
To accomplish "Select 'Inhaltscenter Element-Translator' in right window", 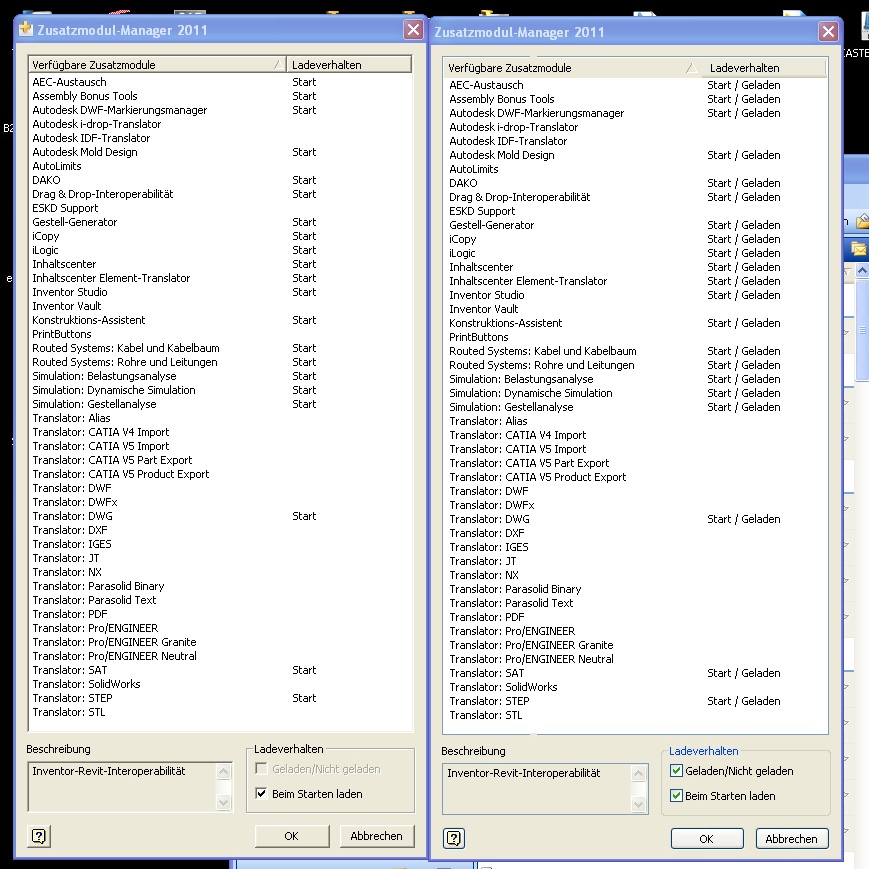I will click(x=528, y=281).
